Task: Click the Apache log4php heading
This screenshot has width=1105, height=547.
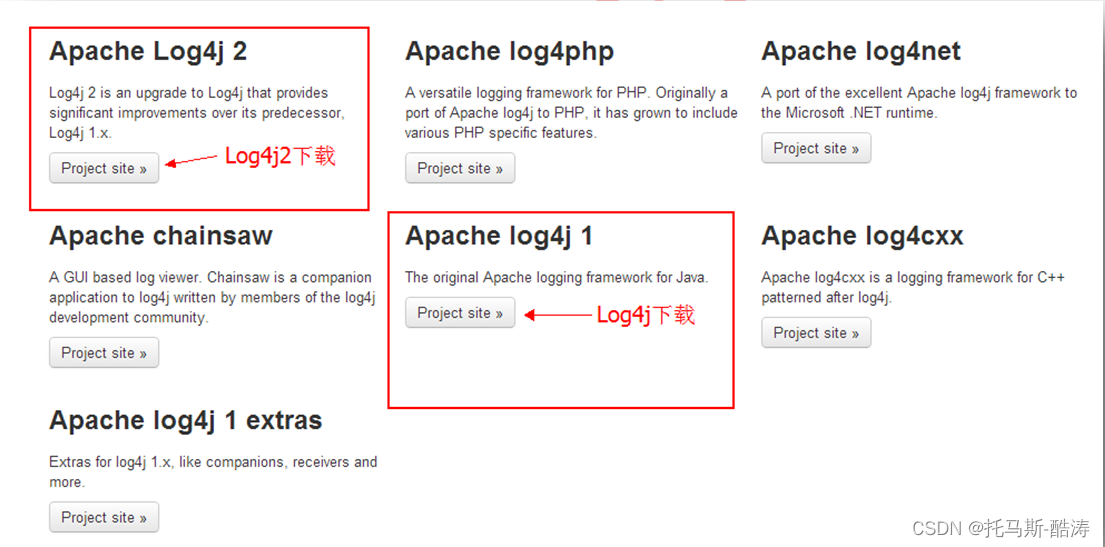Action: click(510, 51)
